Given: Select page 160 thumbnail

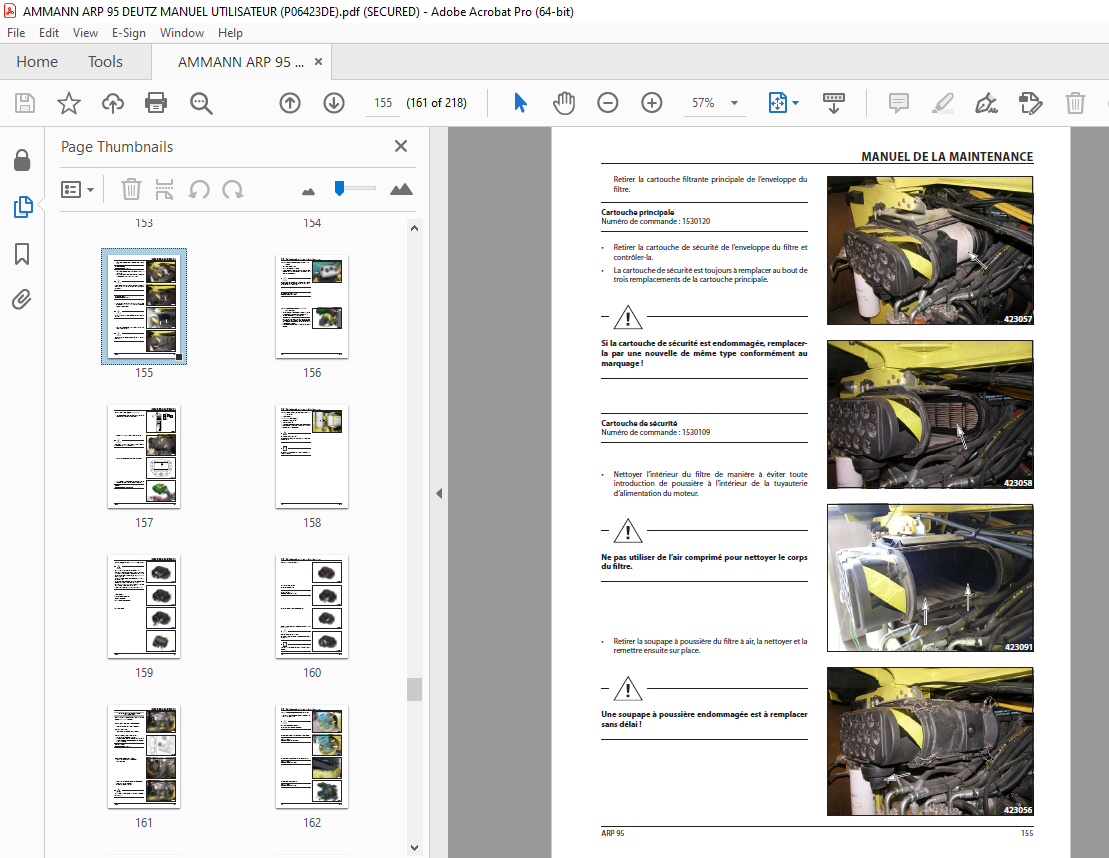Looking at the screenshot, I should pyautogui.click(x=312, y=606).
